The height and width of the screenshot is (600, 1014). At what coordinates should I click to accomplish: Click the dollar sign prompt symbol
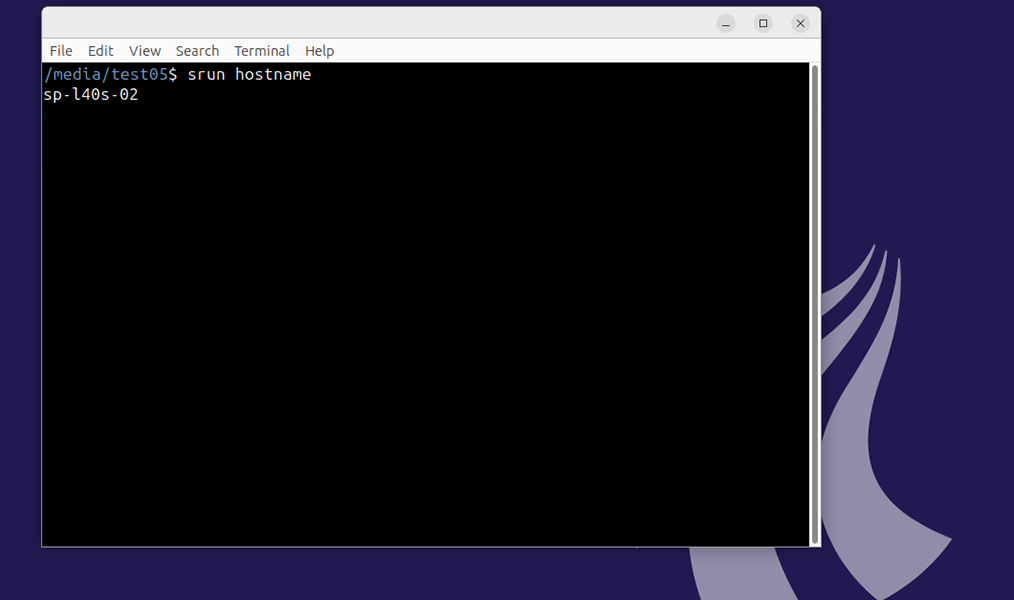173,75
